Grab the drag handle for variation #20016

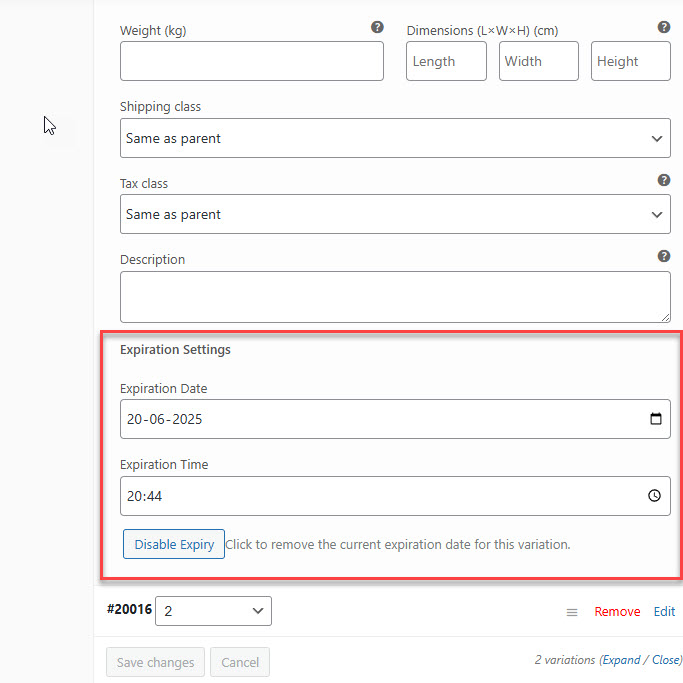[x=571, y=612]
